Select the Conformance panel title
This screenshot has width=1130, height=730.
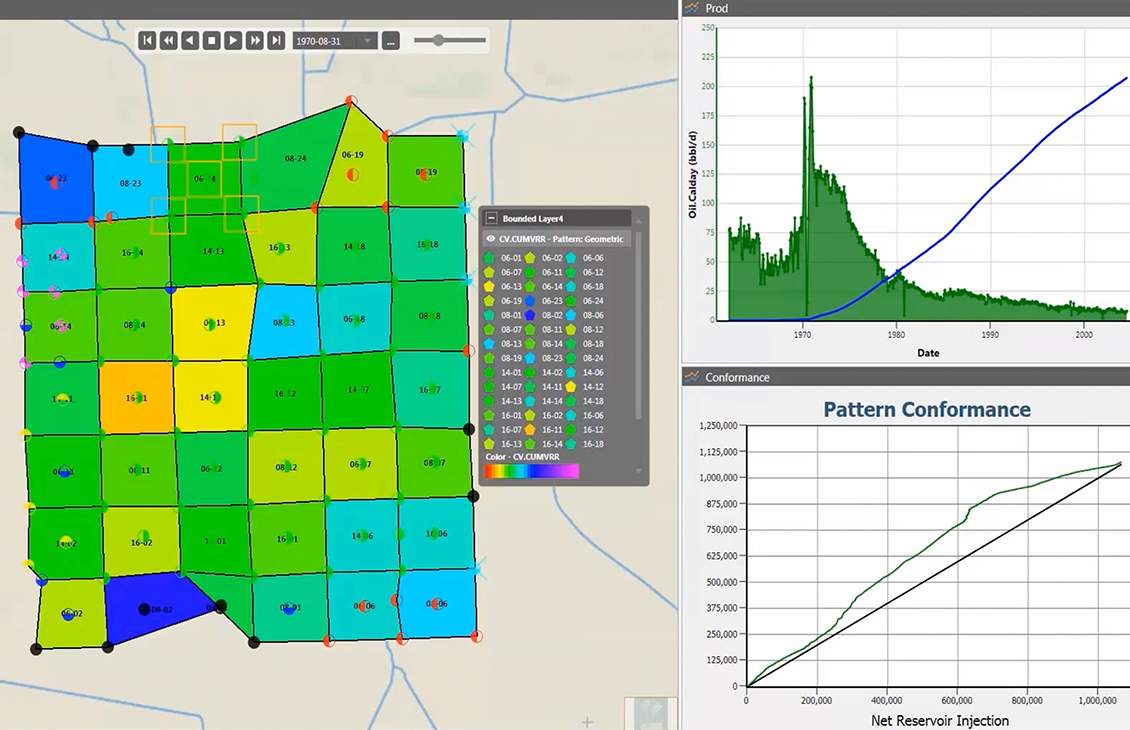(737, 377)
